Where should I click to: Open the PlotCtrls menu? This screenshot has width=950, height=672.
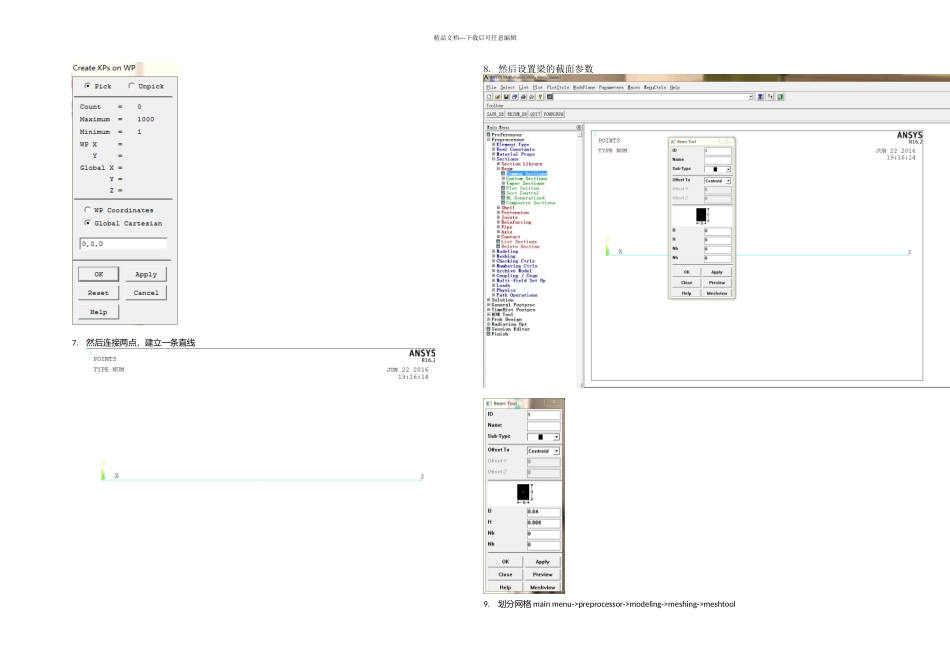(558, 87)
